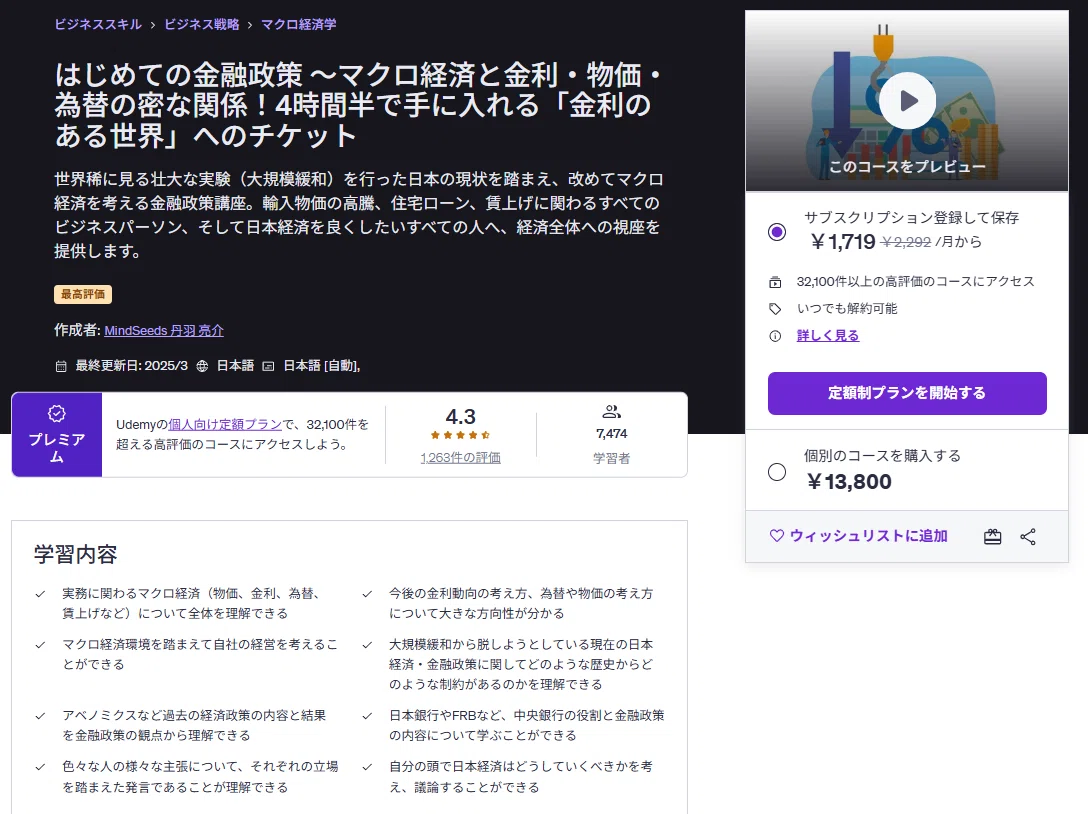Click the tag icon beside いつでも解約可能
Image resolution: width=1088 pixels, height=814 pixels.
click(775, 309)
